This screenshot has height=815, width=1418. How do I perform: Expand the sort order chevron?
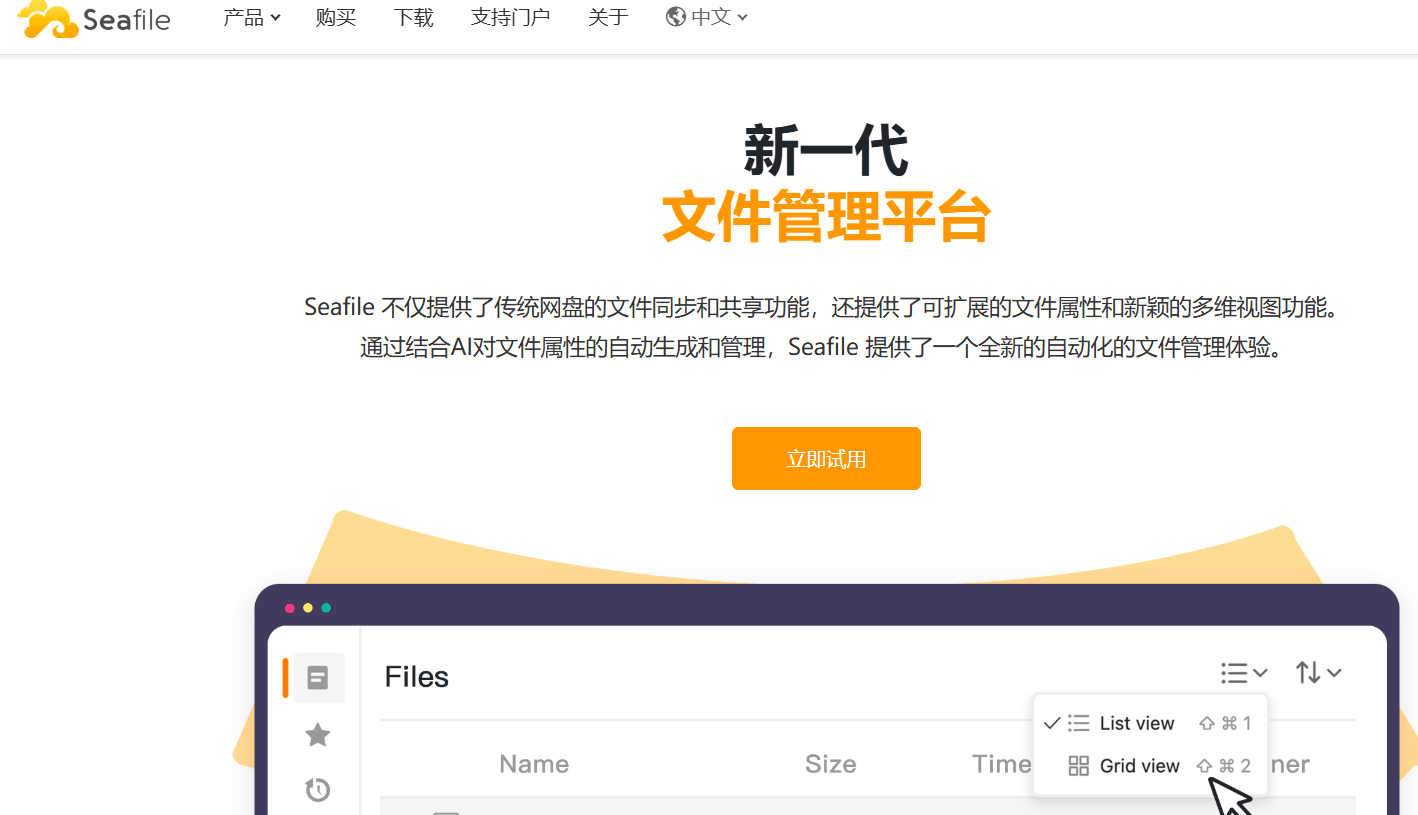[1334, 673]
